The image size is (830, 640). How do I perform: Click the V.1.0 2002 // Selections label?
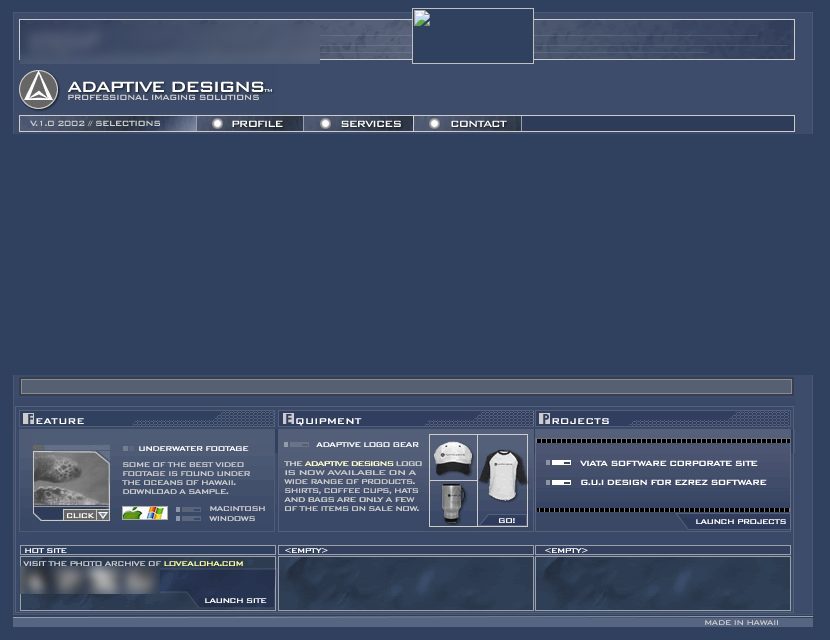pos(95,123)
